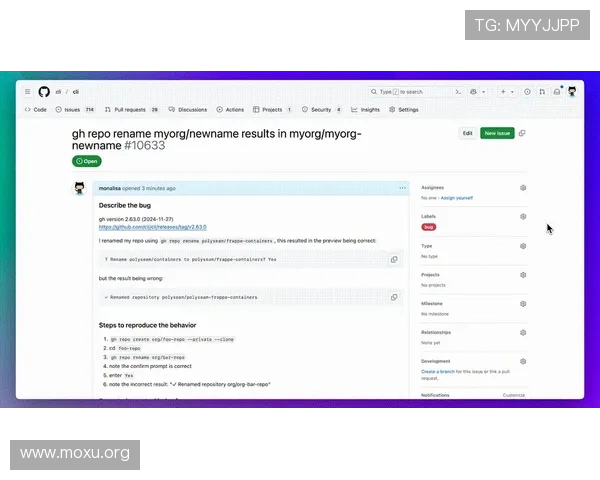This screenshot has width=600, height=480.
Task: Open the Development gear settings
Action: (x=523, y=361)
